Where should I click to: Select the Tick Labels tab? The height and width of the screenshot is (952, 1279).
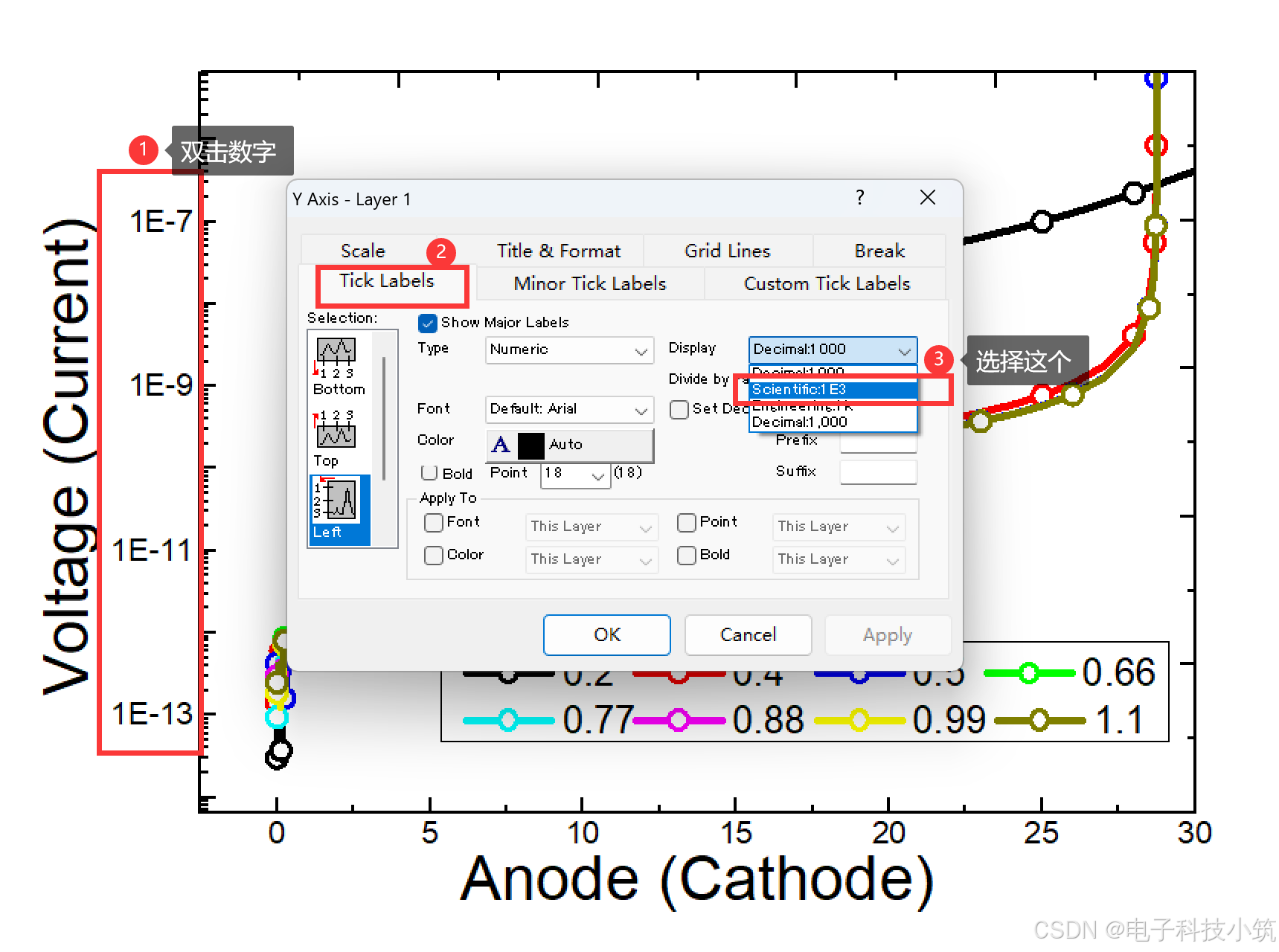point(387,281)
